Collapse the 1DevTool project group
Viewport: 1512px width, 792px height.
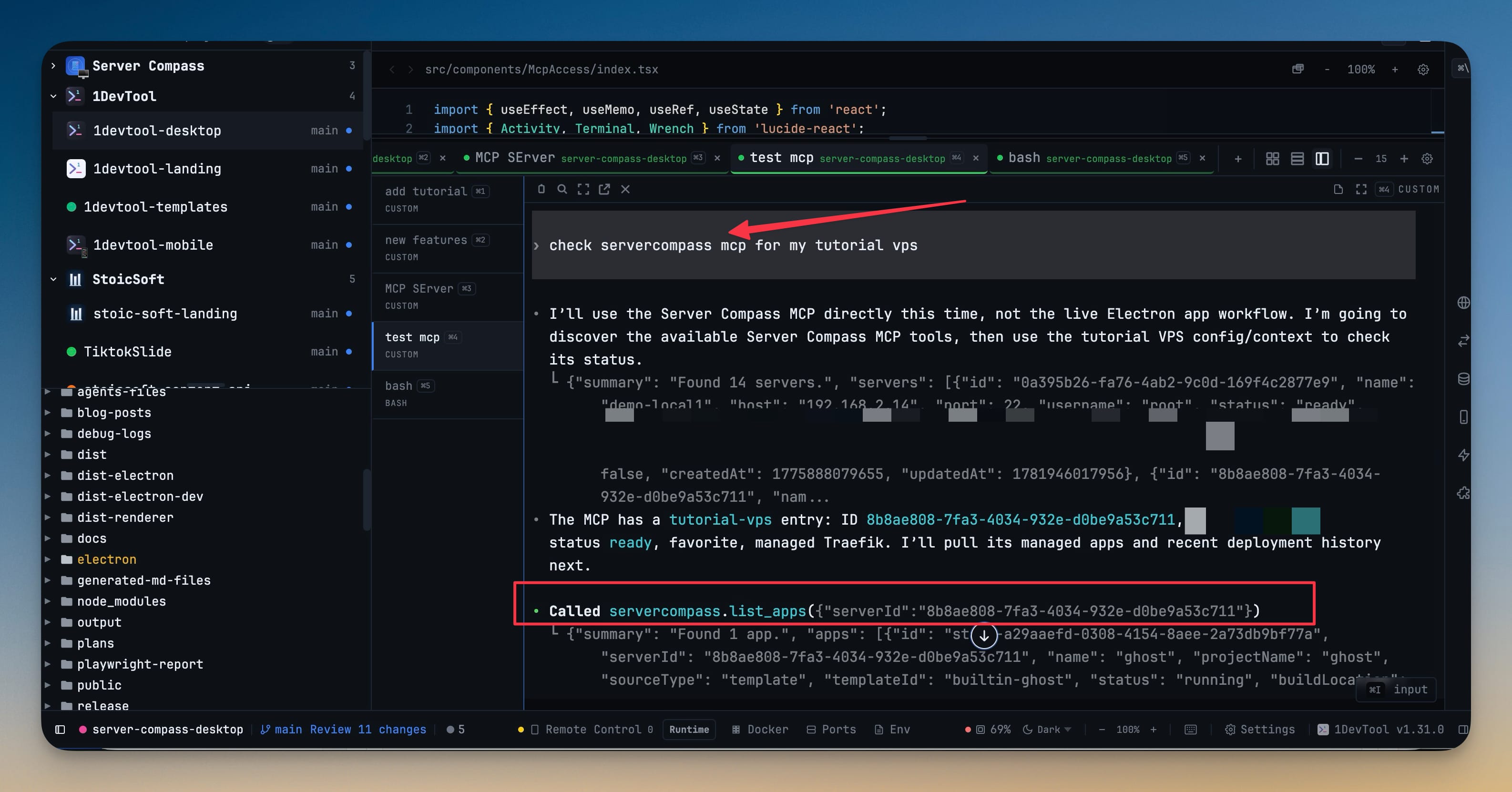pos(53,96)
